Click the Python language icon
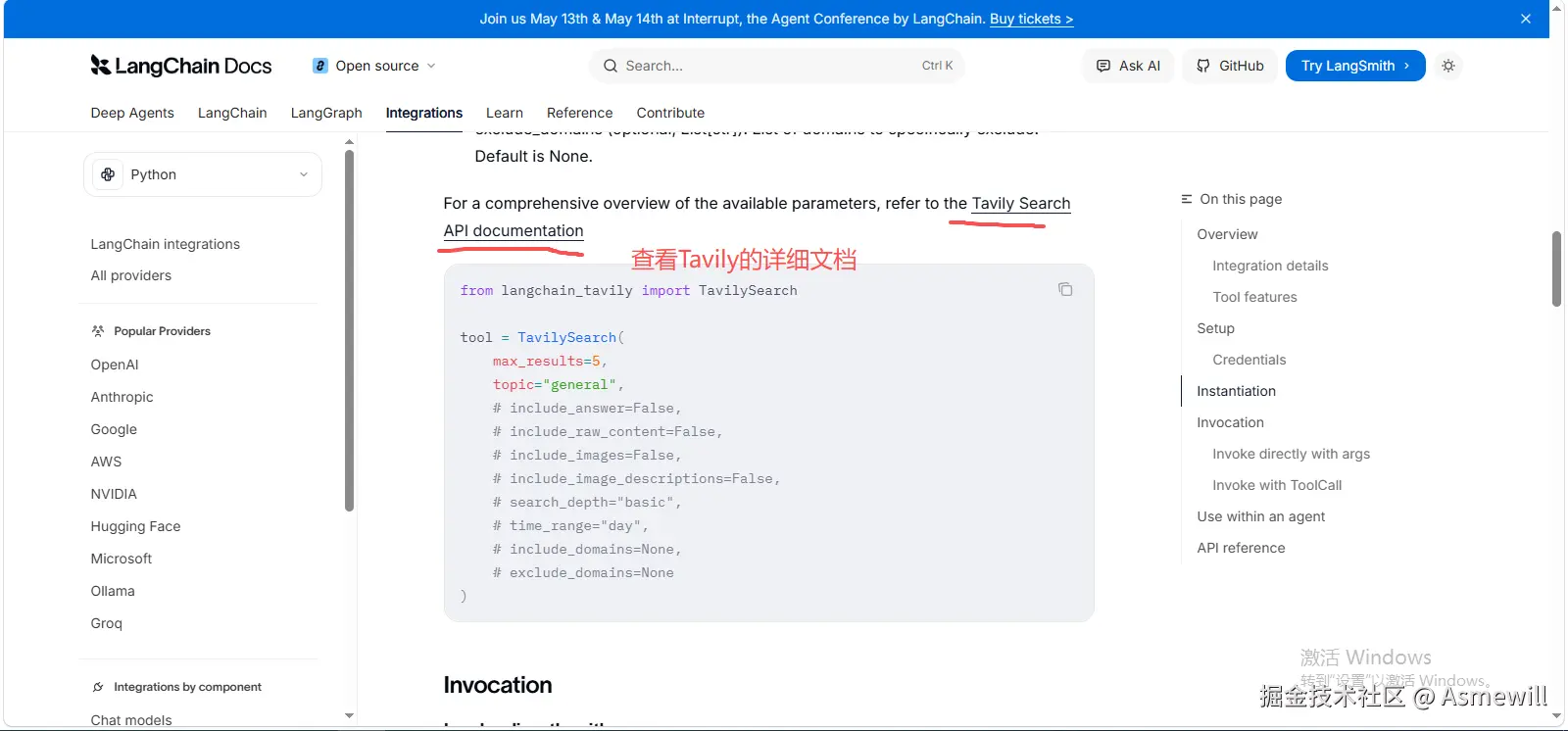The image size is (1568, 731). pyautogui.click(x=108, y=174)
